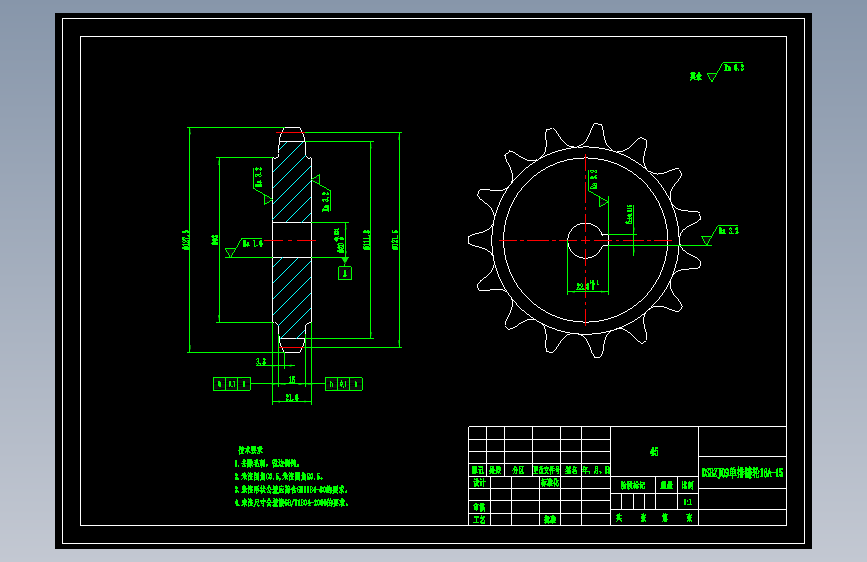
Task: Select the Ø111.8 diameter dimension
Action: (367, 240)
